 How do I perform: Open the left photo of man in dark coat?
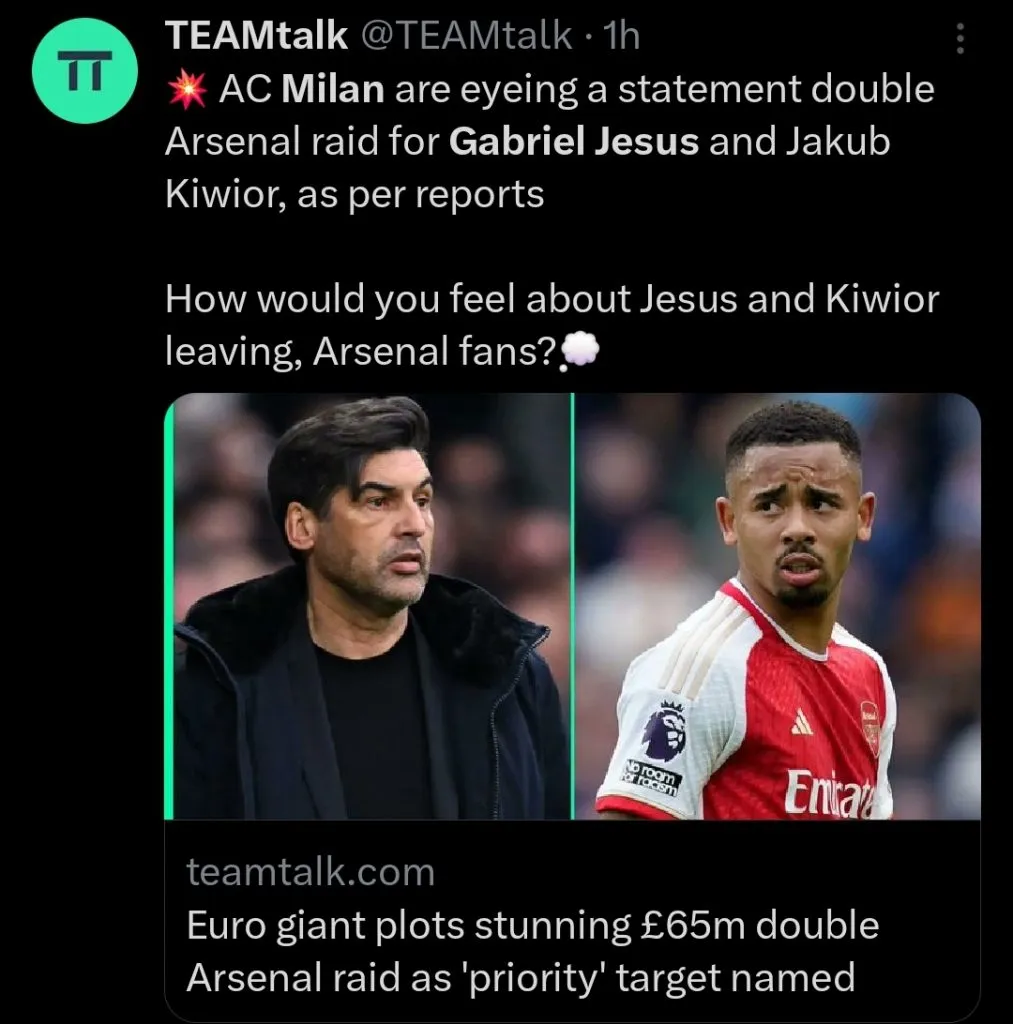pos(370,606)
